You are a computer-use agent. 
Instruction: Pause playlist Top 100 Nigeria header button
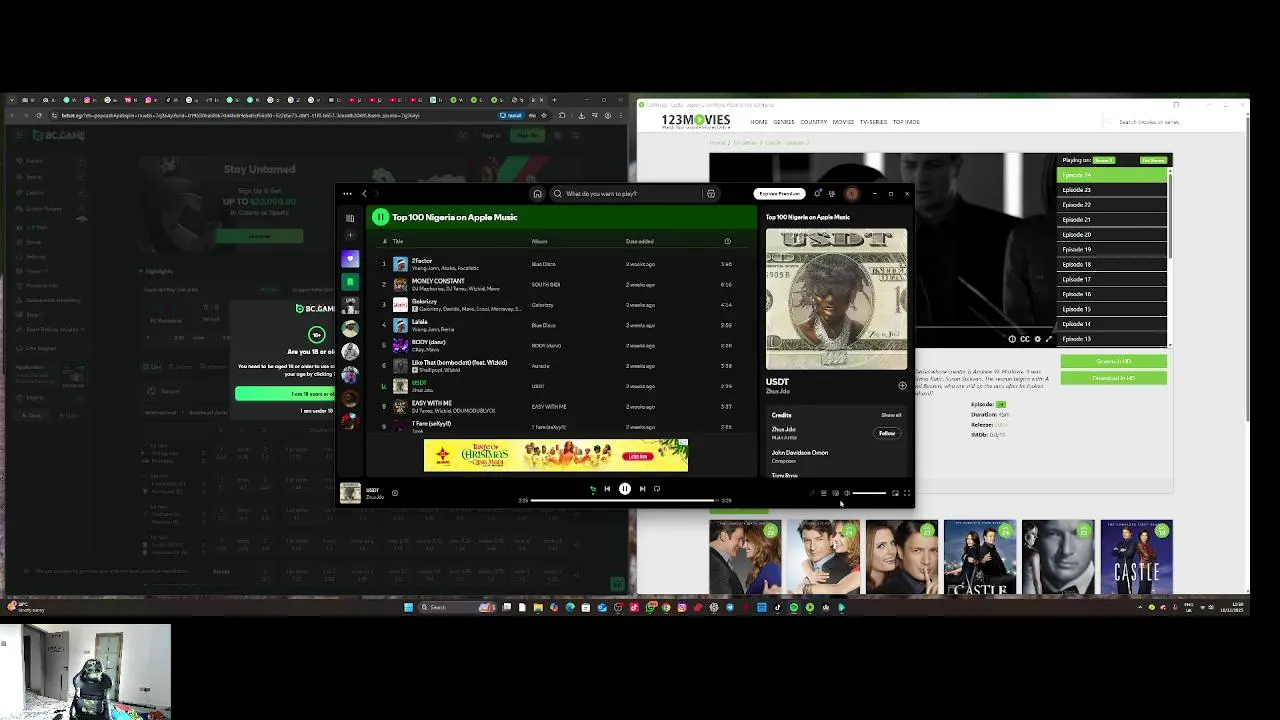[x=380, y=217]
